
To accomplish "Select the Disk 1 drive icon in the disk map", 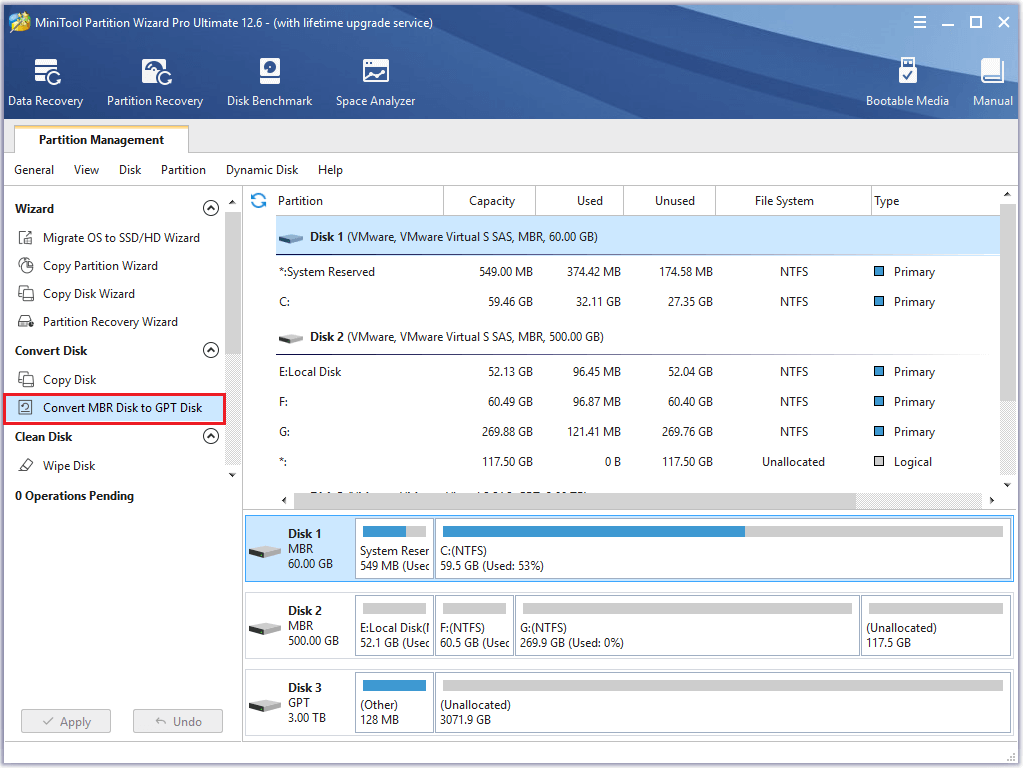I will coord(265,552).
